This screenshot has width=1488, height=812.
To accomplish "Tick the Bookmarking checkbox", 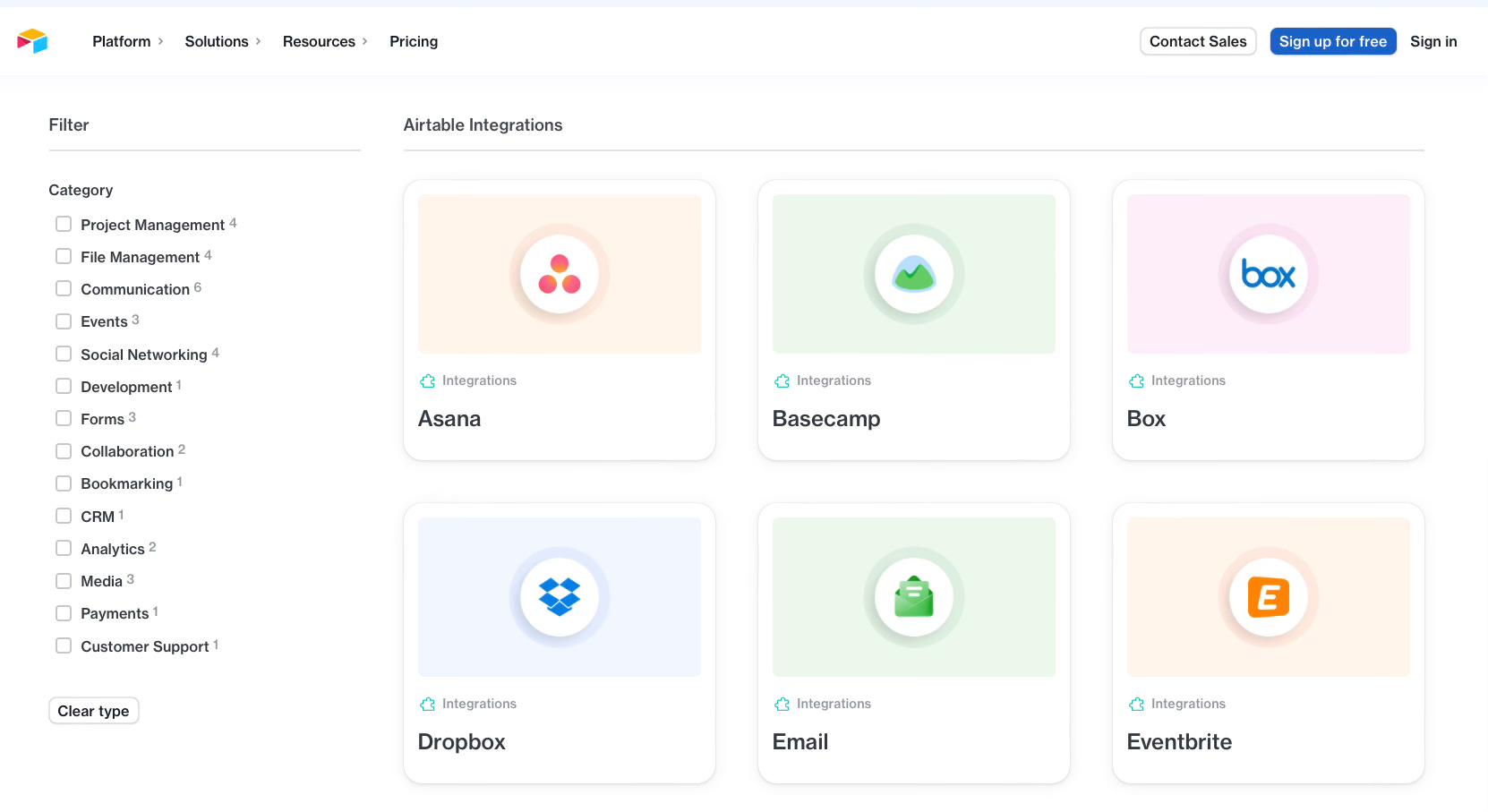I will (64, 483).
